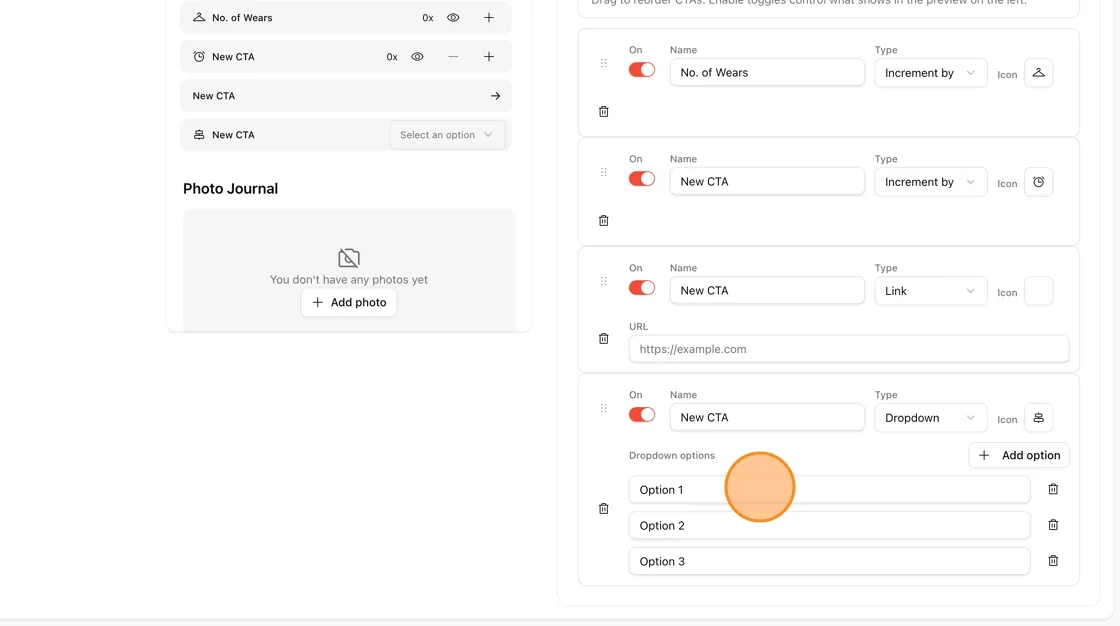Open the Dropdown type selector

tap(930, 418)
